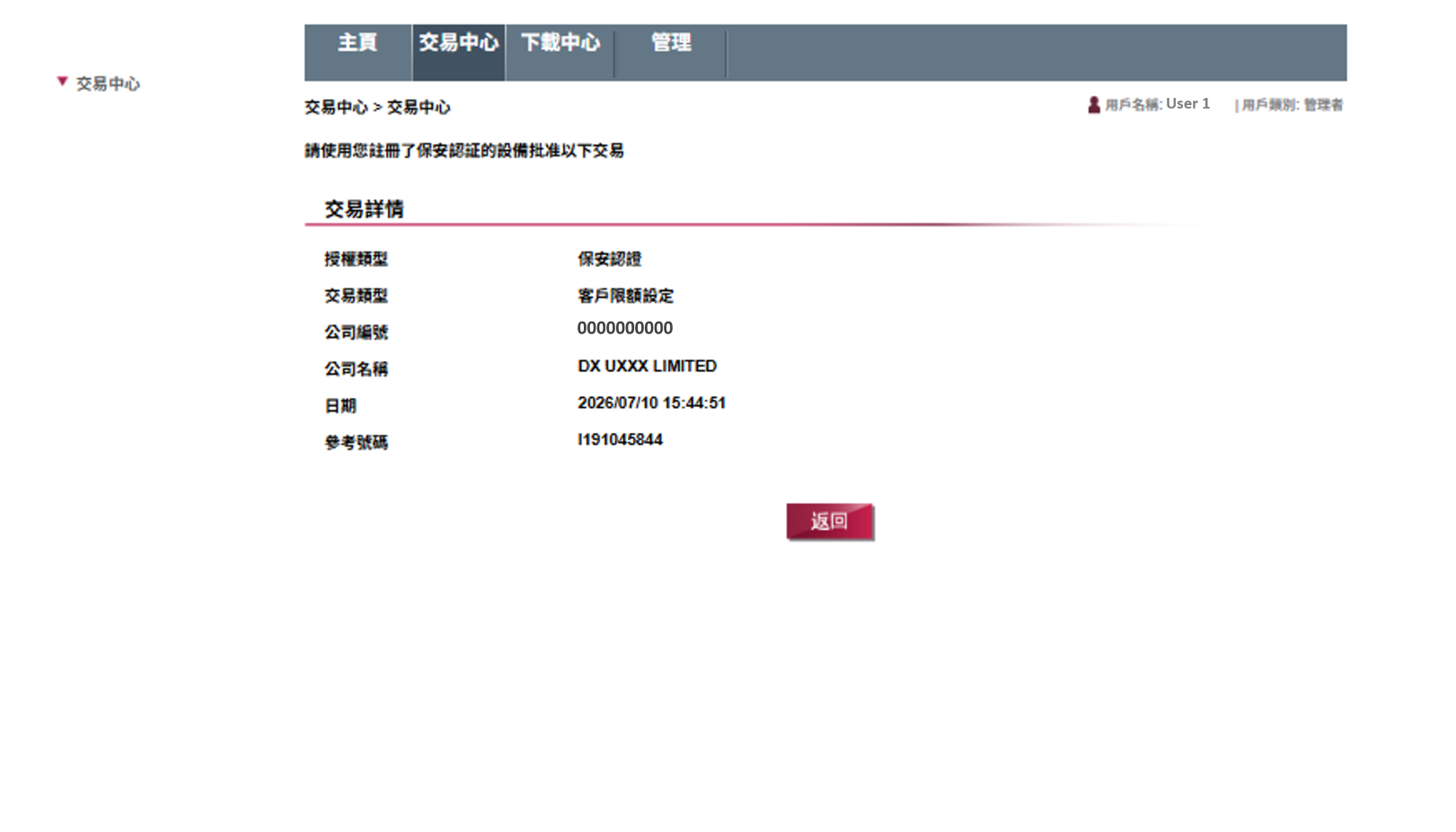
Task: Click the red triangle icon next to 交易中心
Action: pos(61,81)
